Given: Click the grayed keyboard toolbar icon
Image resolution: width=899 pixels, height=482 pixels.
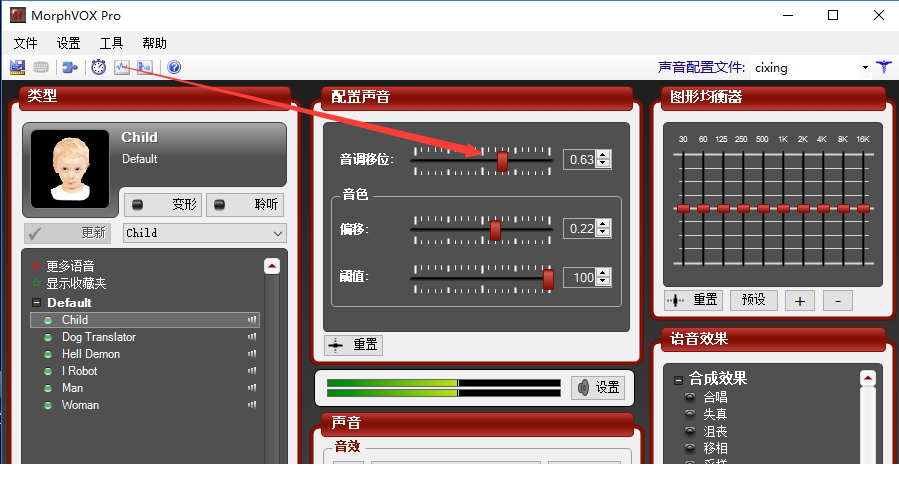Looking at the screenshot, I should (x=41, y=68).
